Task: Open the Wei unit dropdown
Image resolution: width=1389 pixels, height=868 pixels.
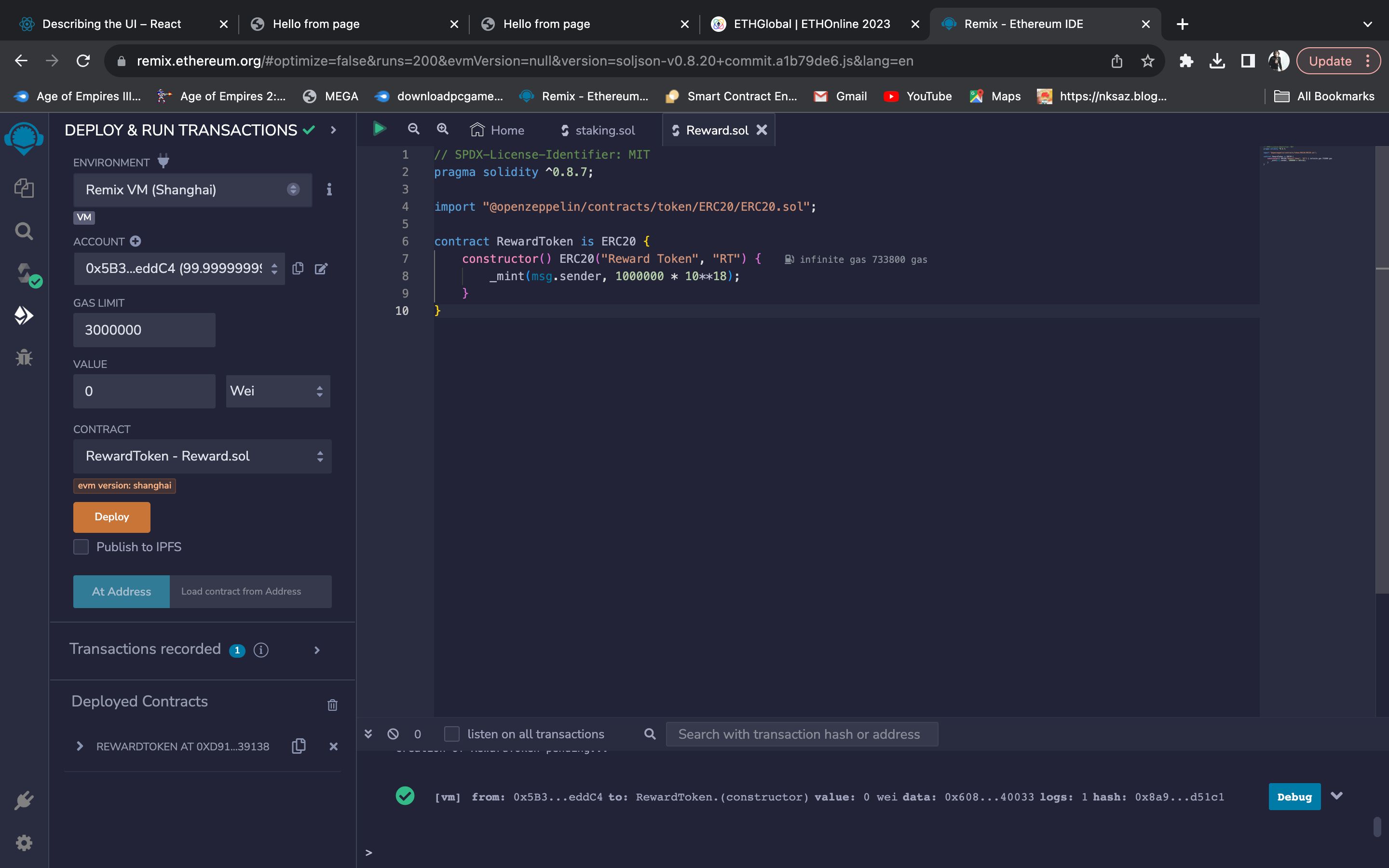Action: coord(278,391)
